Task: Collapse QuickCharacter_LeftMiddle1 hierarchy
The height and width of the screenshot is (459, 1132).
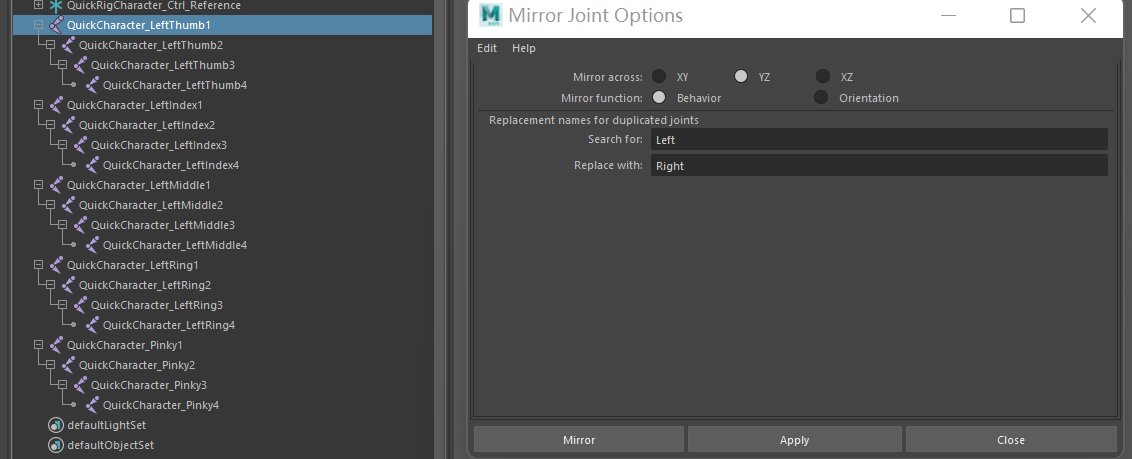Action: click(x=39, y=185)
